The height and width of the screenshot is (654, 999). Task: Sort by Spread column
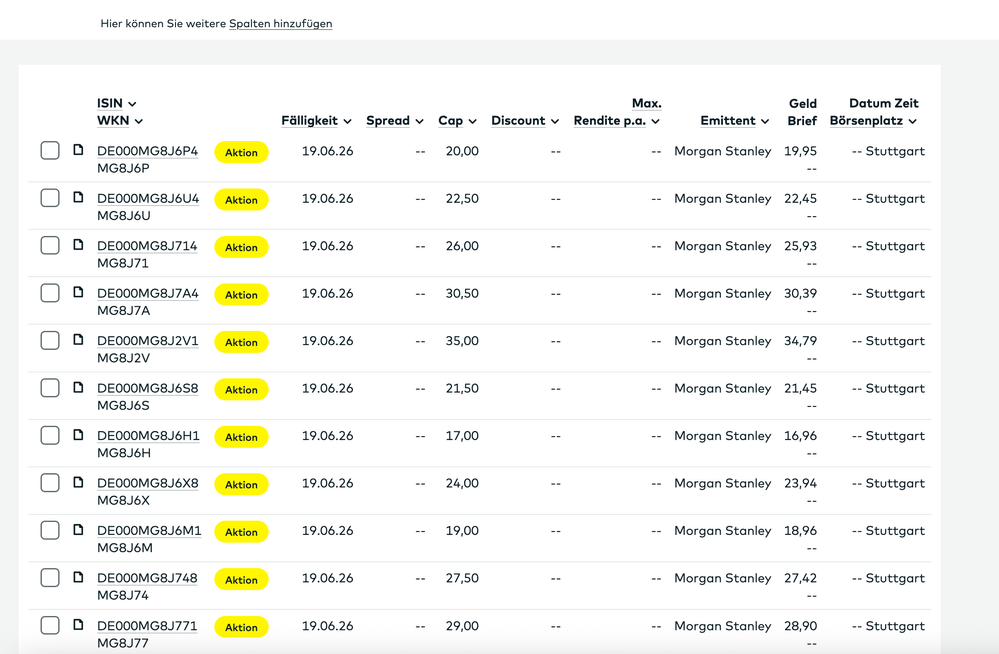[x=395, y=120]
